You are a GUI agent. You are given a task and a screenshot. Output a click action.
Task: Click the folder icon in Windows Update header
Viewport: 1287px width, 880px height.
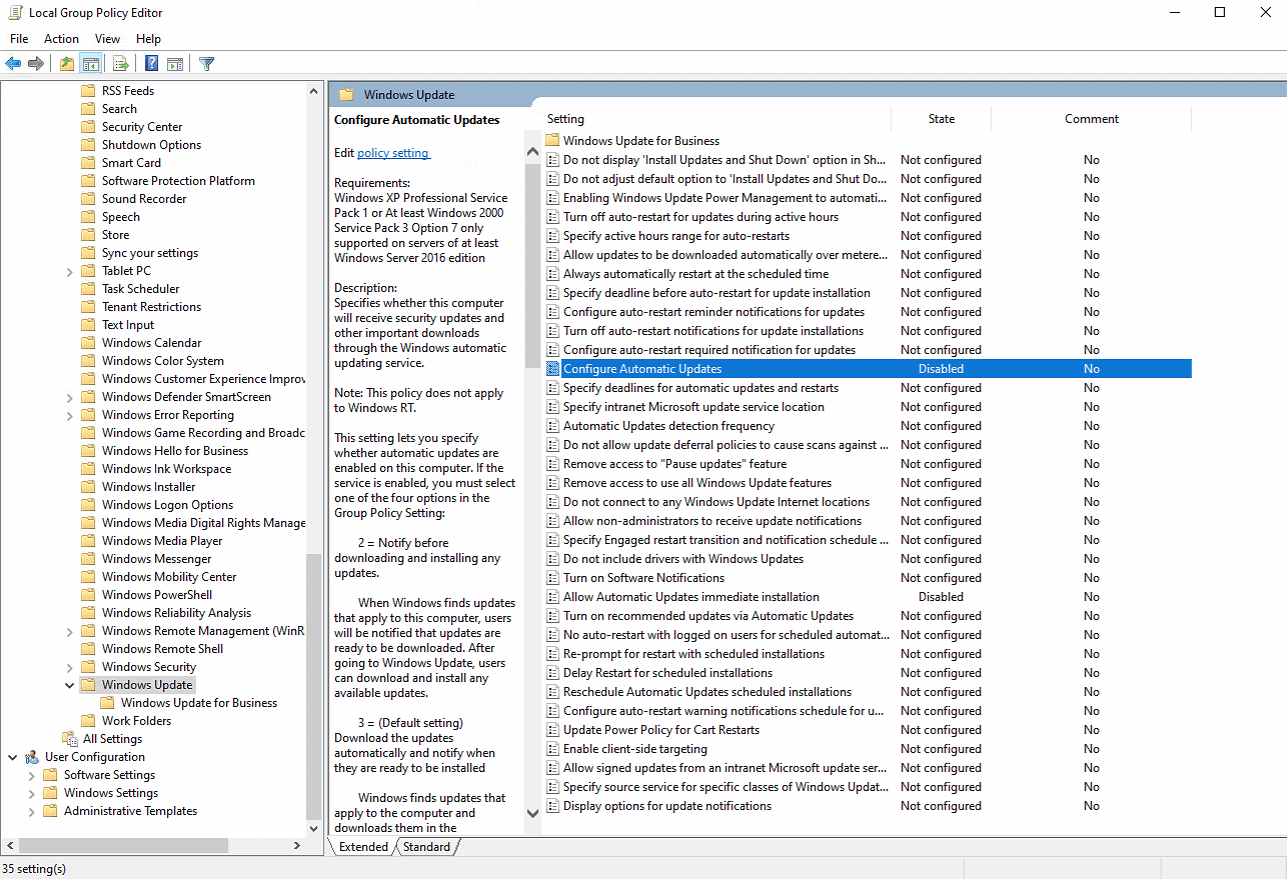click(347, 95)
